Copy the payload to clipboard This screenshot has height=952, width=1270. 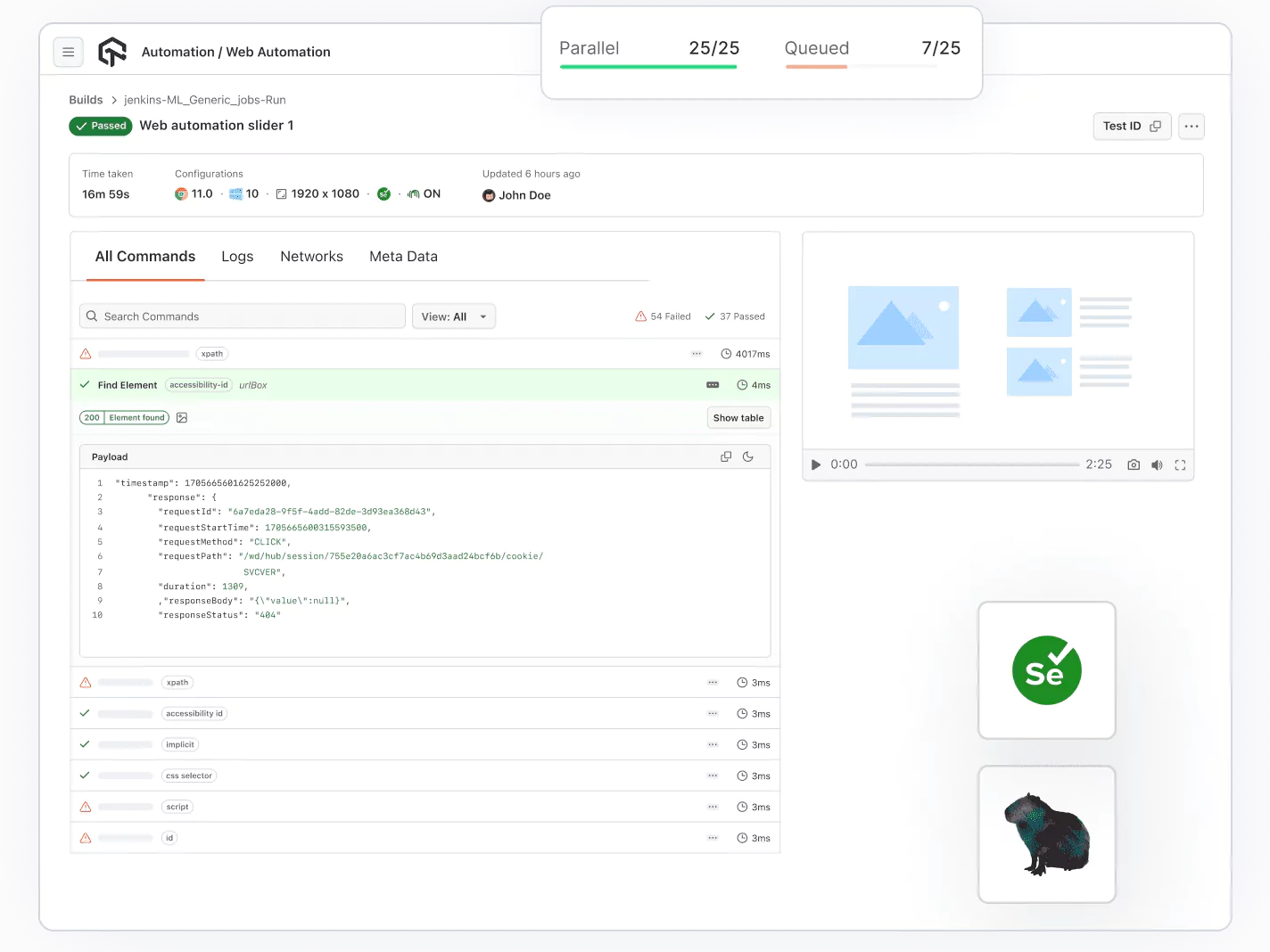[x=726, y=456]
